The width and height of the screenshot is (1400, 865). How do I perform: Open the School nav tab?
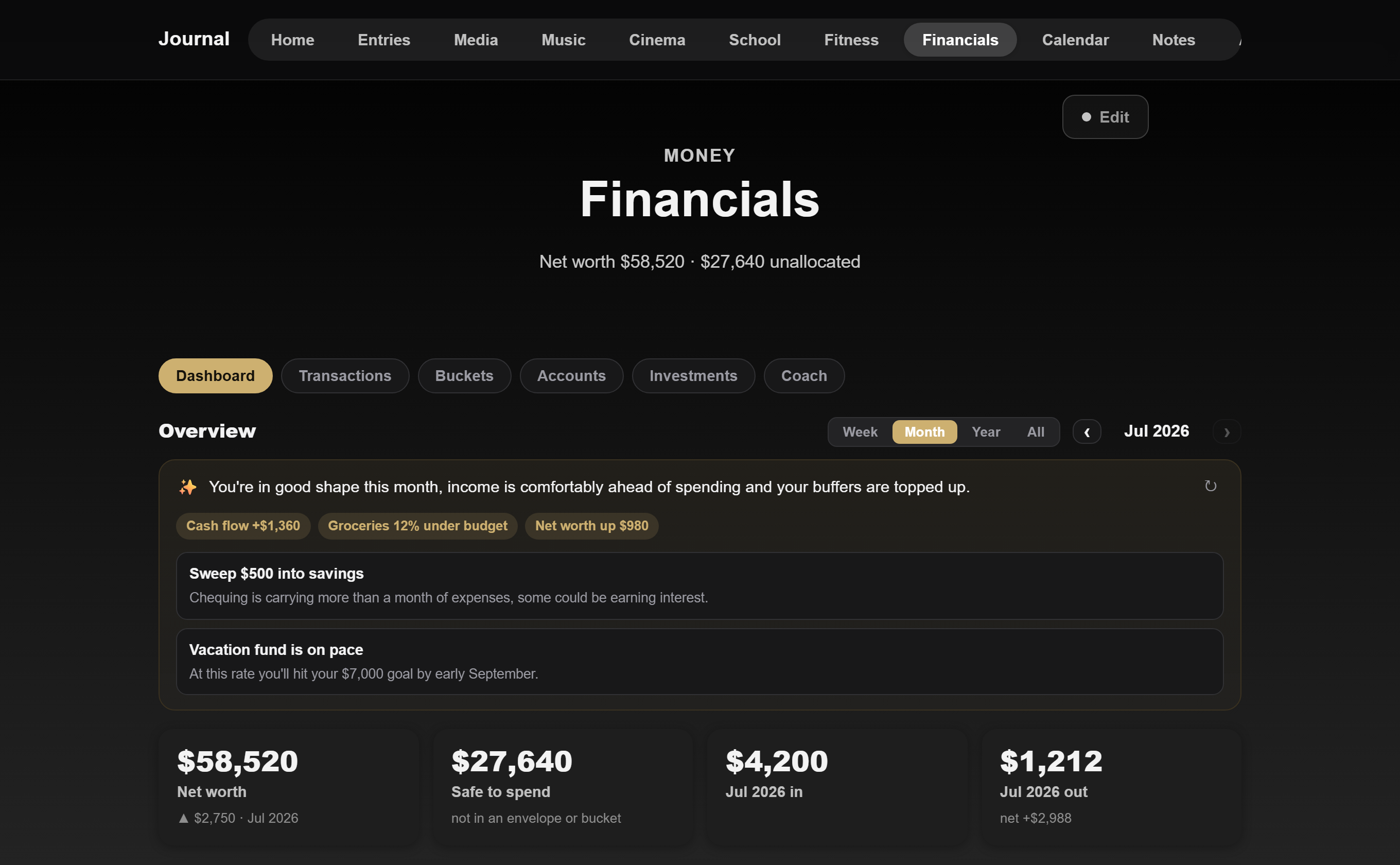[755, 40]
